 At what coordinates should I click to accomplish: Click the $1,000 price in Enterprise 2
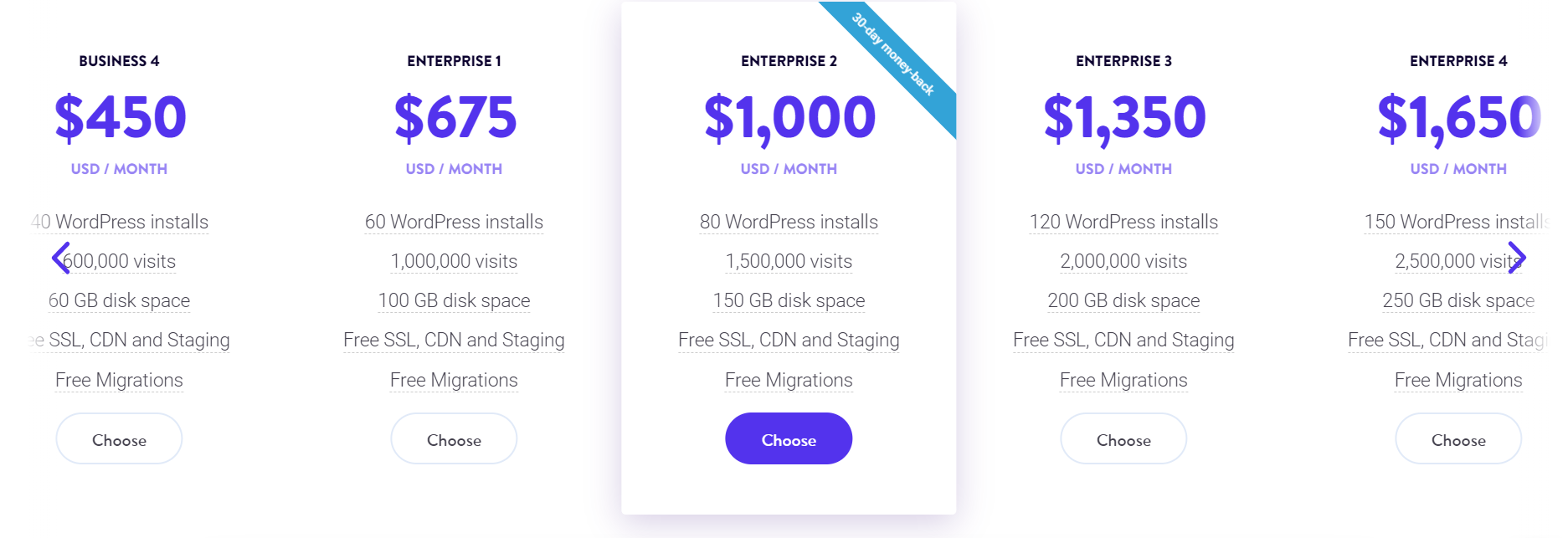click(789, 117)
